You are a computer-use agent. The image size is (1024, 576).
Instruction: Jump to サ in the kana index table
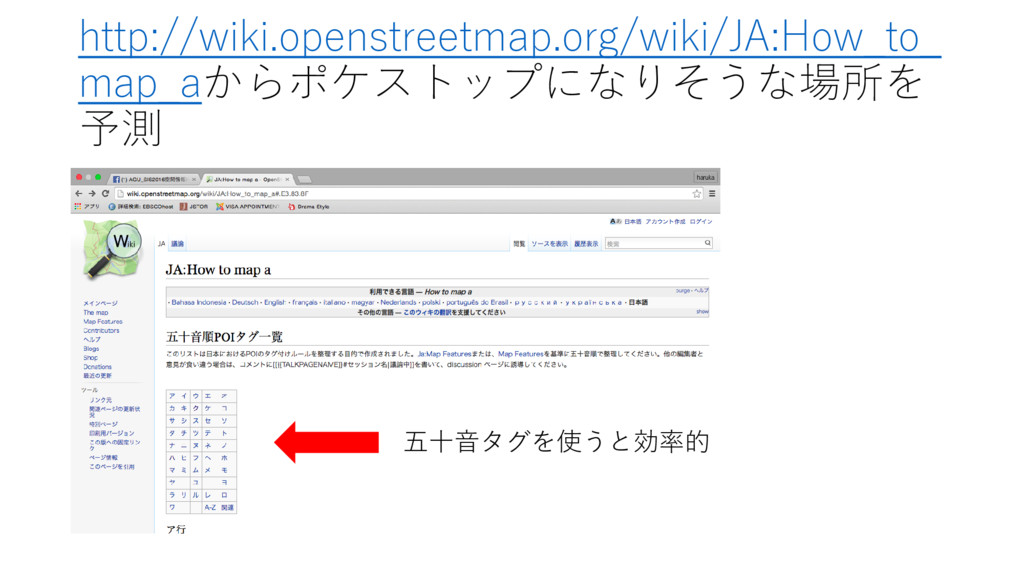click(172, 421)
